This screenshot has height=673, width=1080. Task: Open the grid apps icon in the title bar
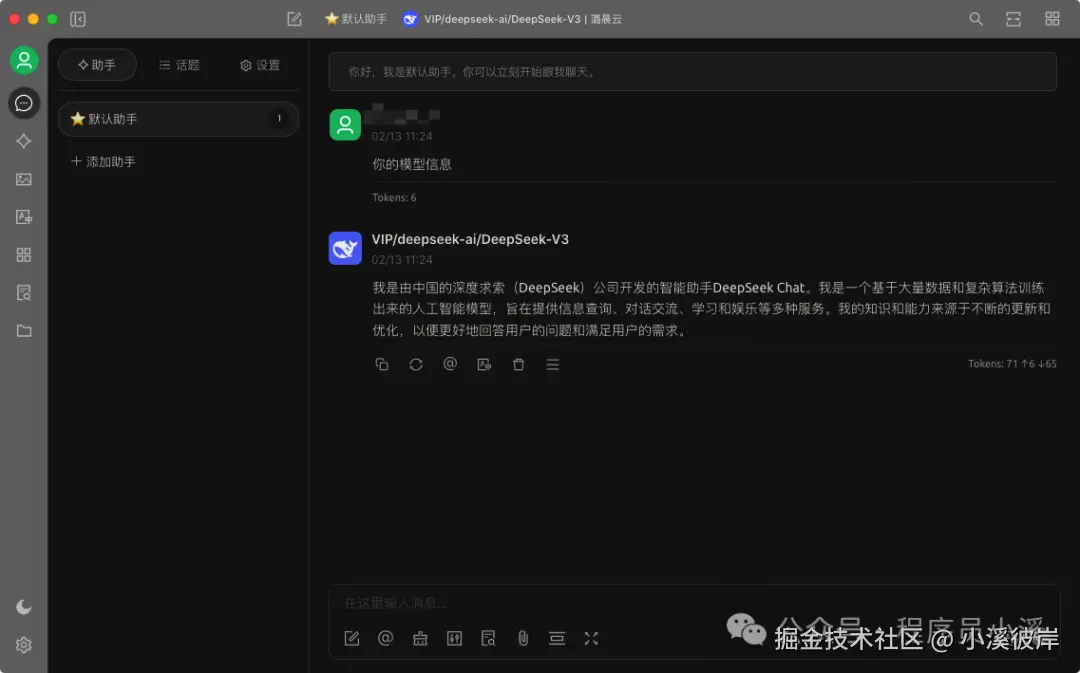tap(1052, 19)
